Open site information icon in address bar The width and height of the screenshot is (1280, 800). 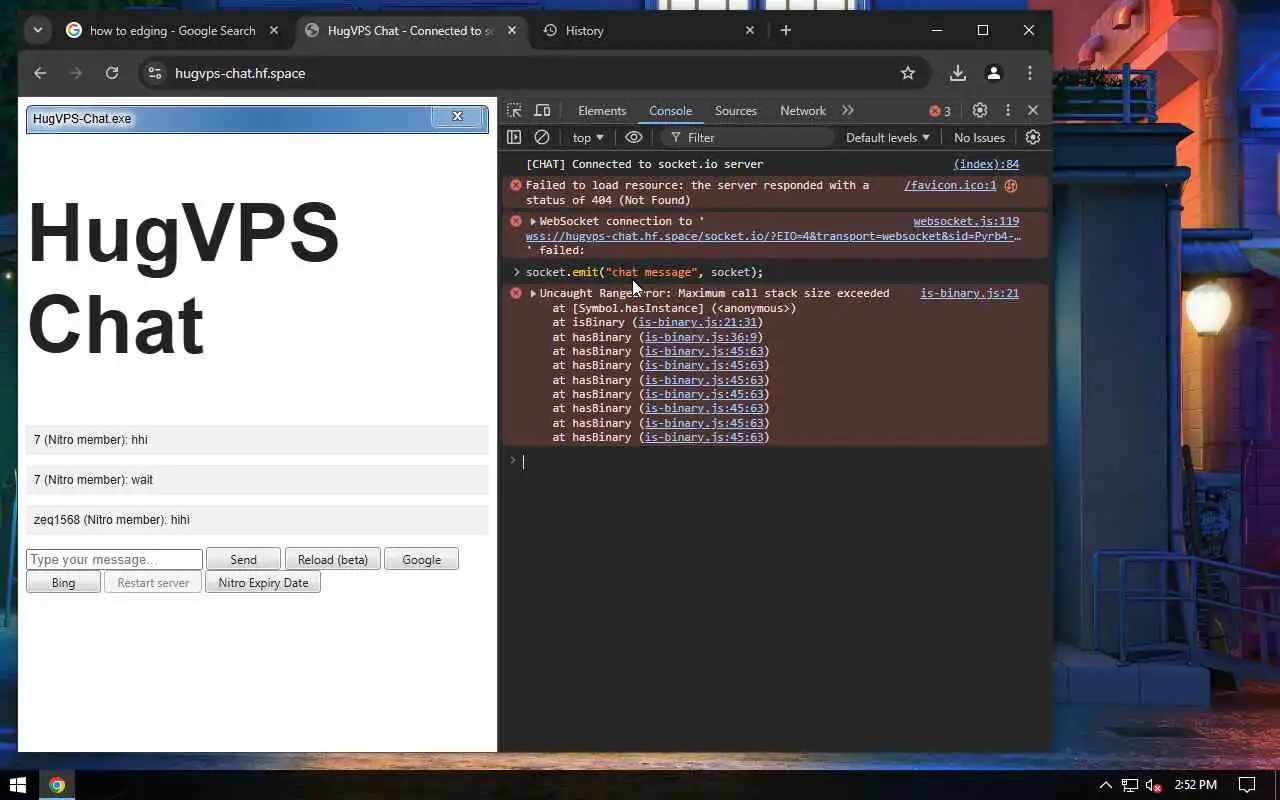pos(154,73)
